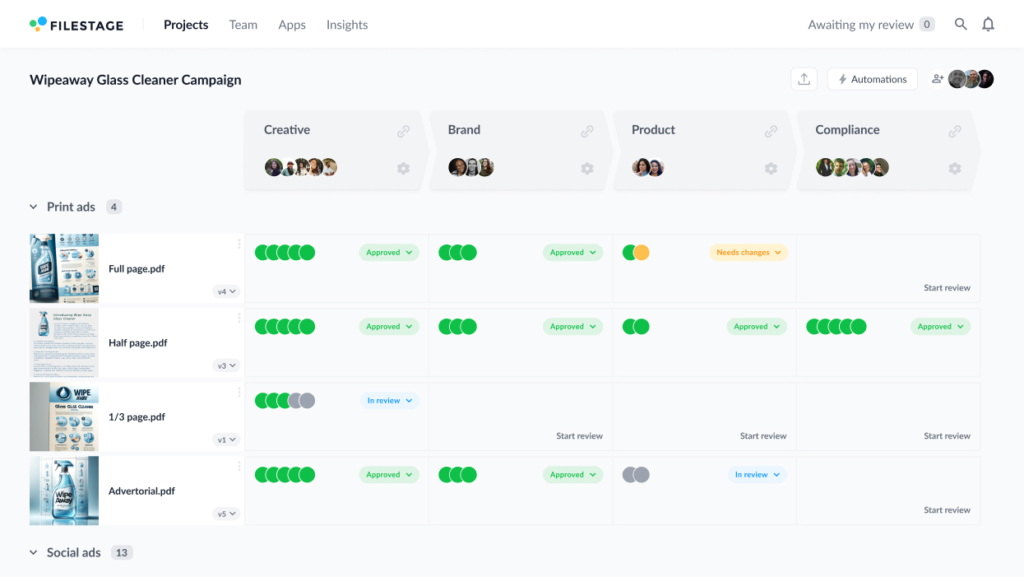The width and height of the screenshot is (1024, 577).
Task: Copy the Creative step review link
Action: [404, 131]
